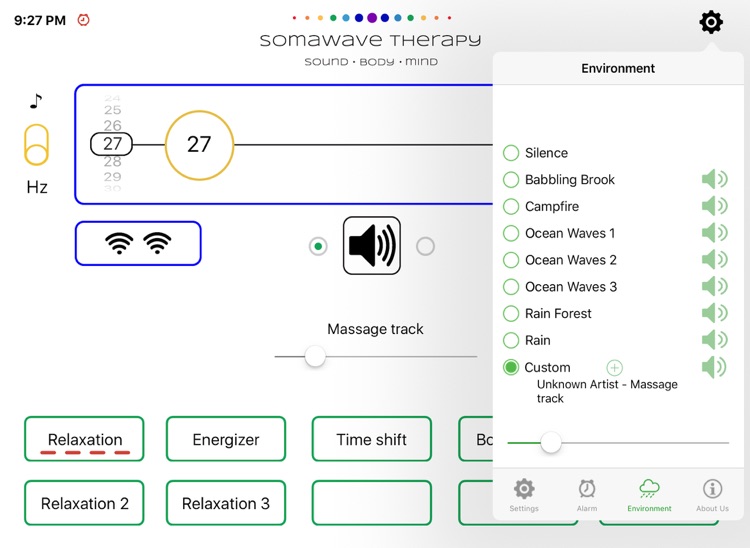Screen dimensions: 750x548
Task: Tap the 'Massage track' label
Action: point(375,329)
